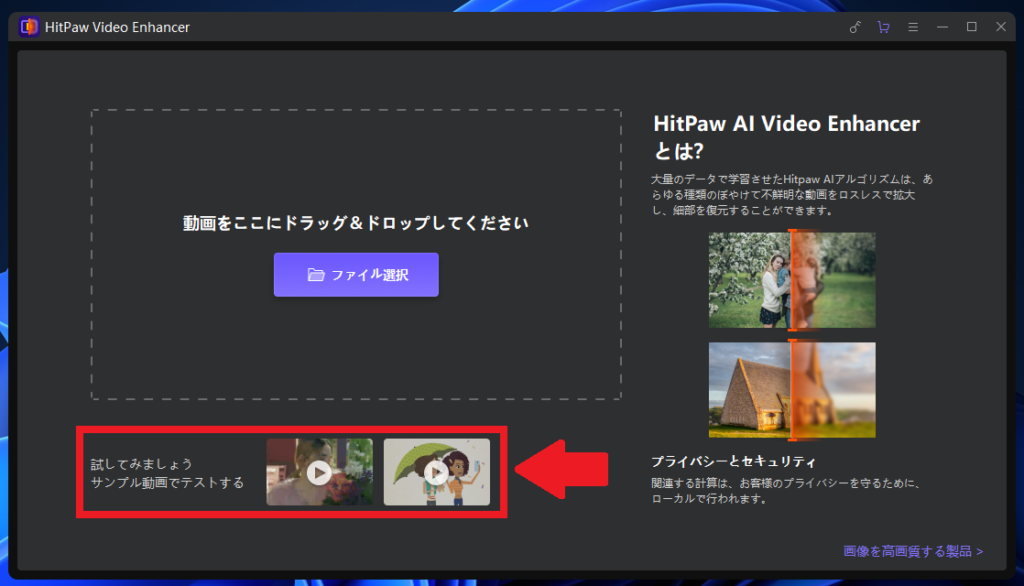The width and height of the screenshot is (1024, 586).
Task: Click the プライバシーとセキュリティ heading
Action: click(x=733, y=461)
